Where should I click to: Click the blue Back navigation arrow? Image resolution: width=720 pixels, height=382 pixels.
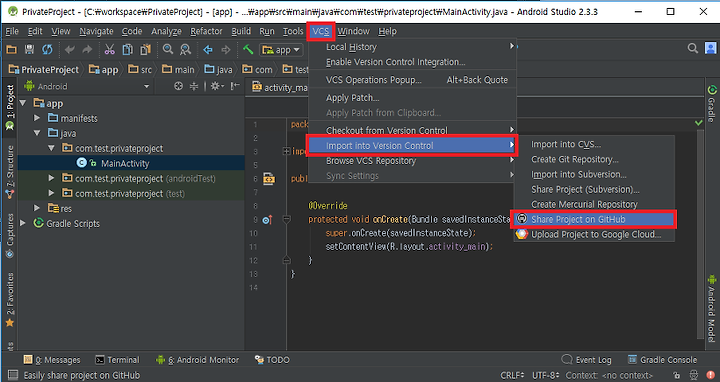pyautogui.click(x=208, y=49)
